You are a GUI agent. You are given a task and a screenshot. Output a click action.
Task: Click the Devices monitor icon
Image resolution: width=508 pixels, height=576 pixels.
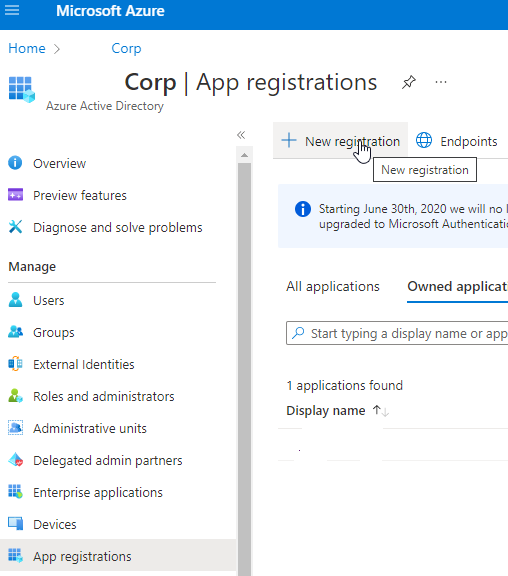click(15, 523)
